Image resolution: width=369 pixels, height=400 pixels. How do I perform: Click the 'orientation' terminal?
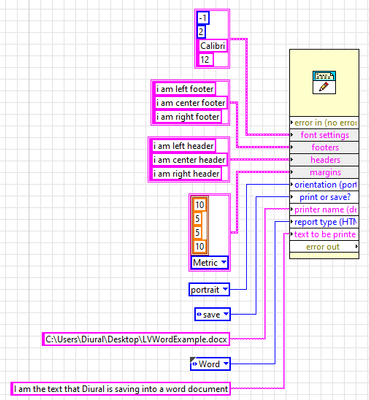(324, 185)
